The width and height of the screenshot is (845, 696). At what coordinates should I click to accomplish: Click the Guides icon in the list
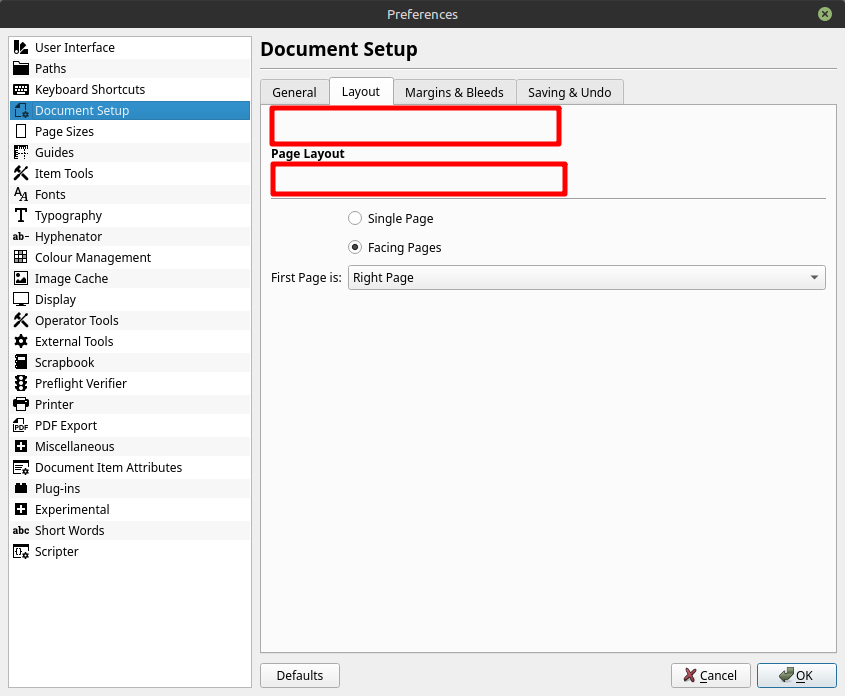[21, 152]
